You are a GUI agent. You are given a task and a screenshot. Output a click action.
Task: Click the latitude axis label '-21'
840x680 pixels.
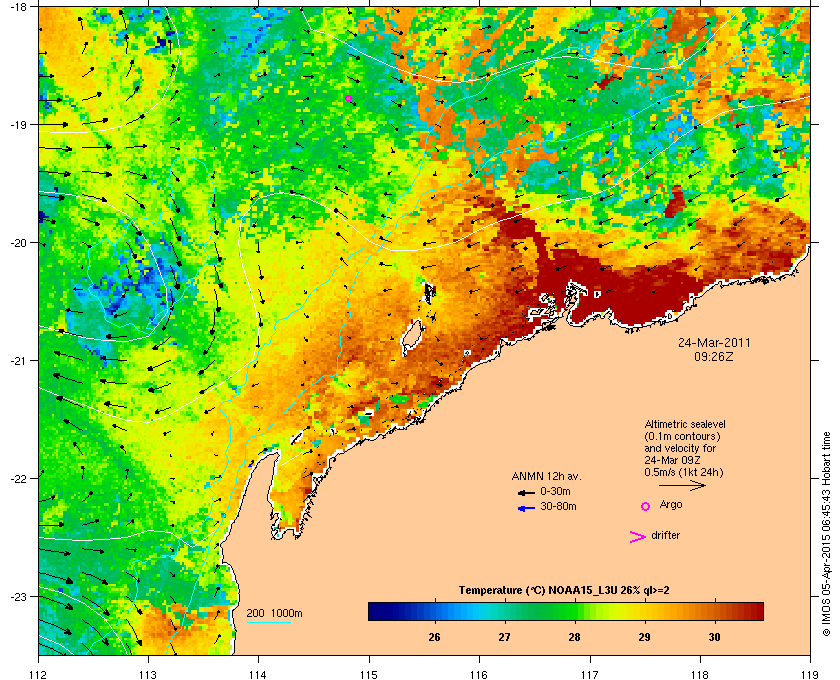(x=18, y=361)
